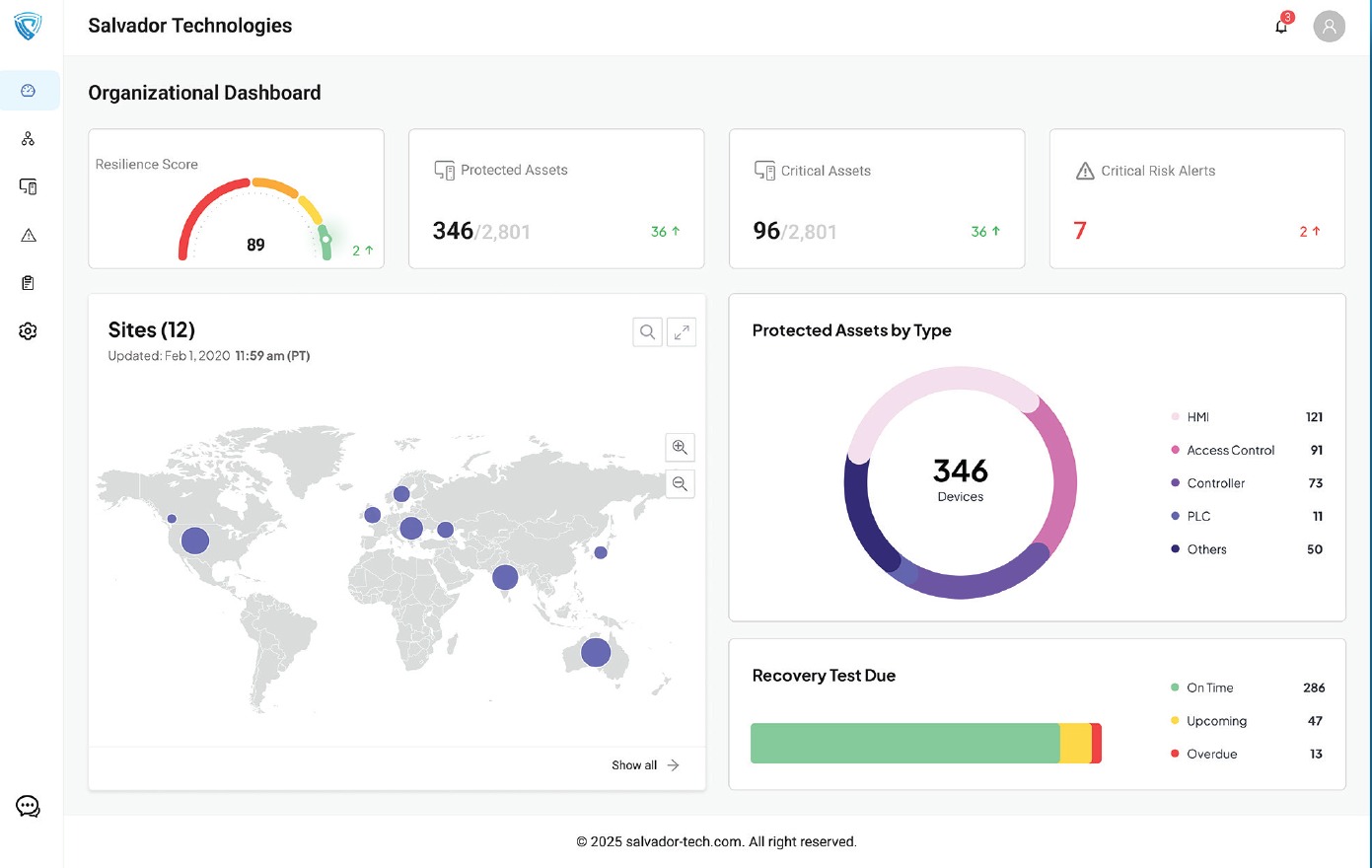Select the Australia site marker on map

click(x=596, y=652)
